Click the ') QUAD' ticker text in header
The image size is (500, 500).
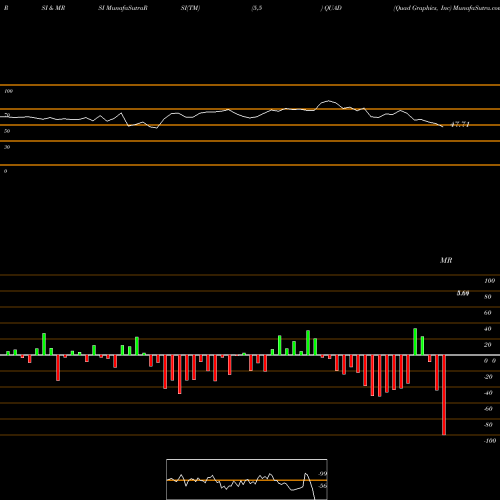331,8
